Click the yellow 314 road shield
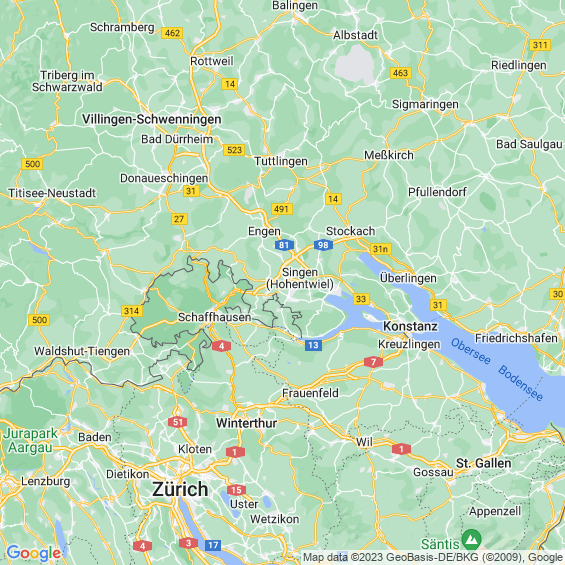Image resolution: width=565 pixels, height=565 pixels. coord(131,311)
